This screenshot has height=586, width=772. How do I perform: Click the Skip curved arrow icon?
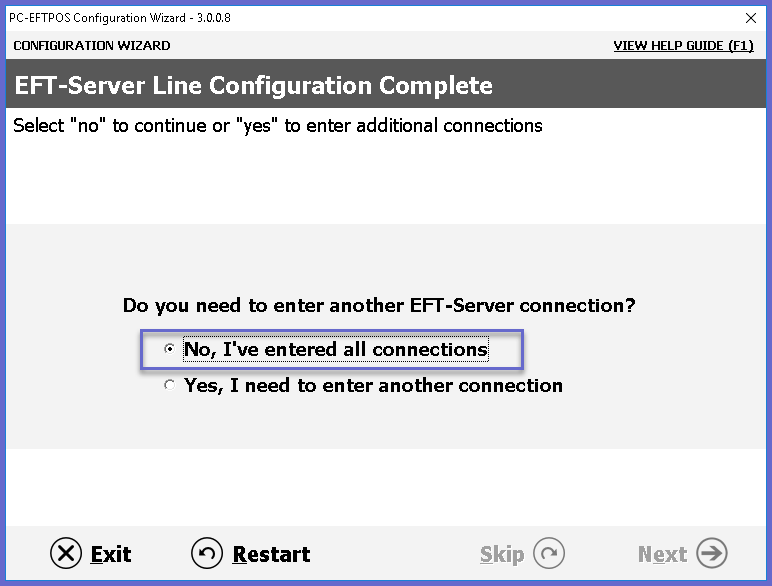pyautogui.click(x=549, y=553)
